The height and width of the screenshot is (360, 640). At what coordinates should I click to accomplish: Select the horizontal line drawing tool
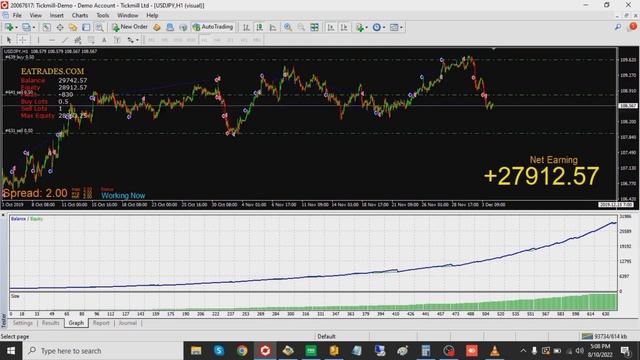51,40
